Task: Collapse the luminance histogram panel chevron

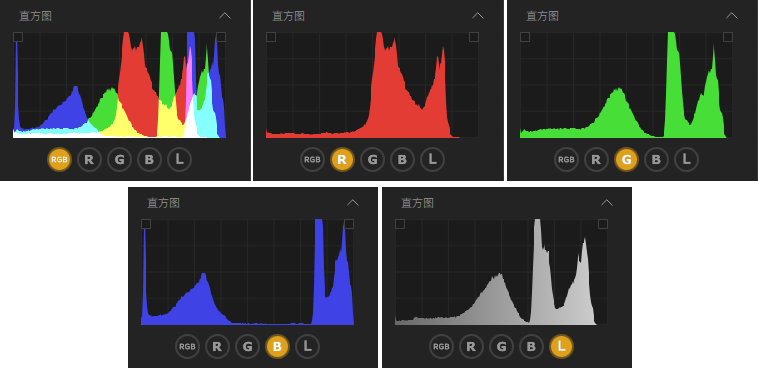Action: tap(607, 203)
